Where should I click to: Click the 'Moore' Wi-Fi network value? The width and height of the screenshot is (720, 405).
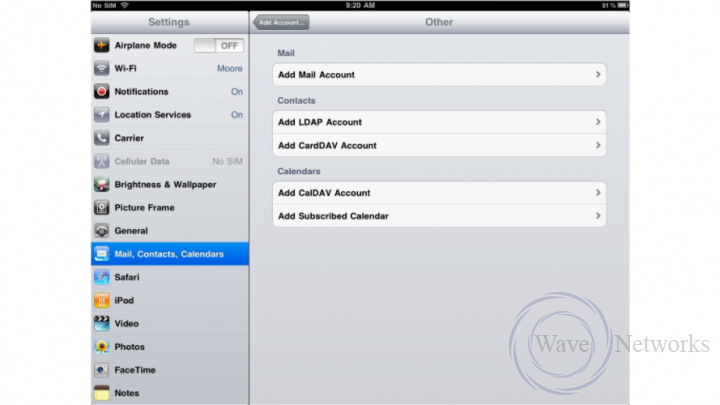230,68
